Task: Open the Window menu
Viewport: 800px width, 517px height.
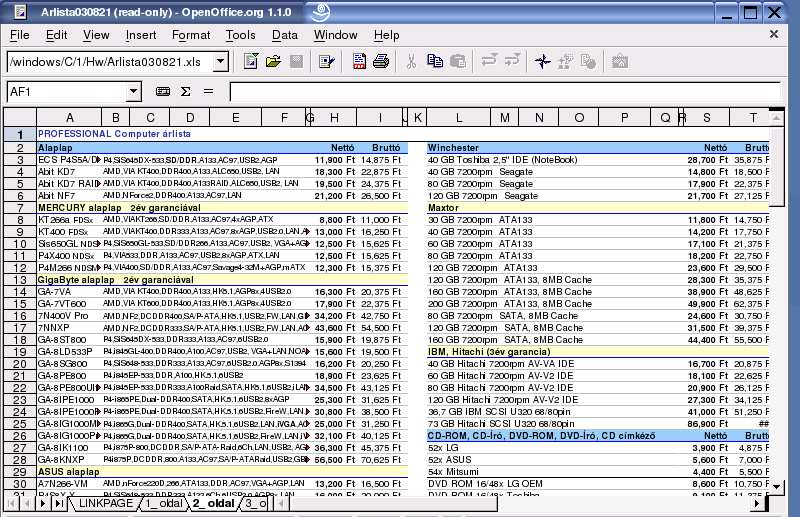Action: click(335, 35)
